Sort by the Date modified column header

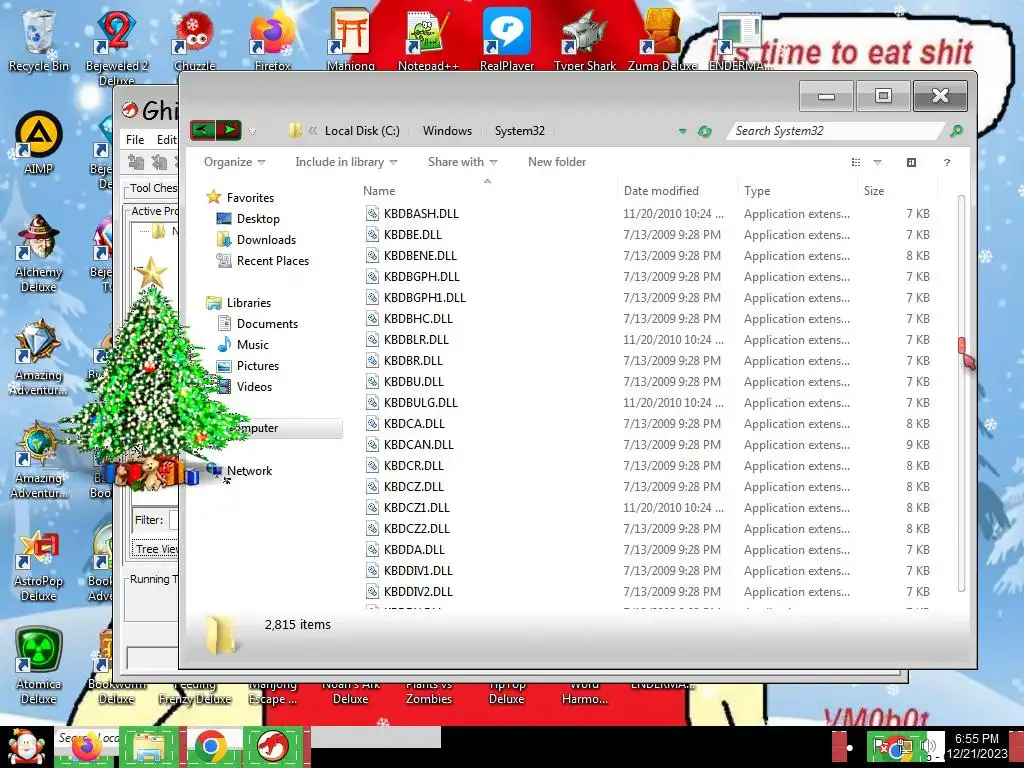661,191
